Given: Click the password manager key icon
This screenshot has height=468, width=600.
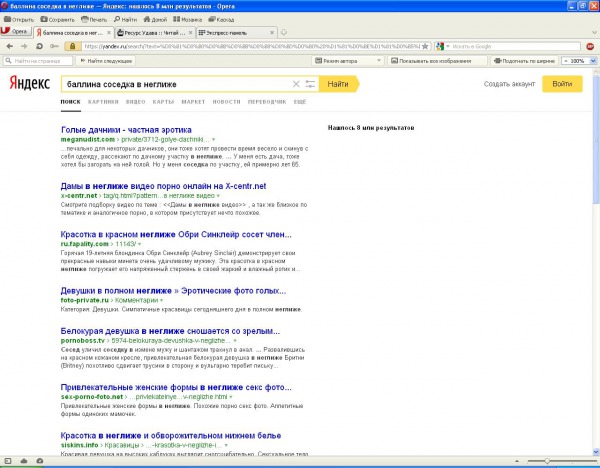Looking at the screenshot, I should click(54, 46).
